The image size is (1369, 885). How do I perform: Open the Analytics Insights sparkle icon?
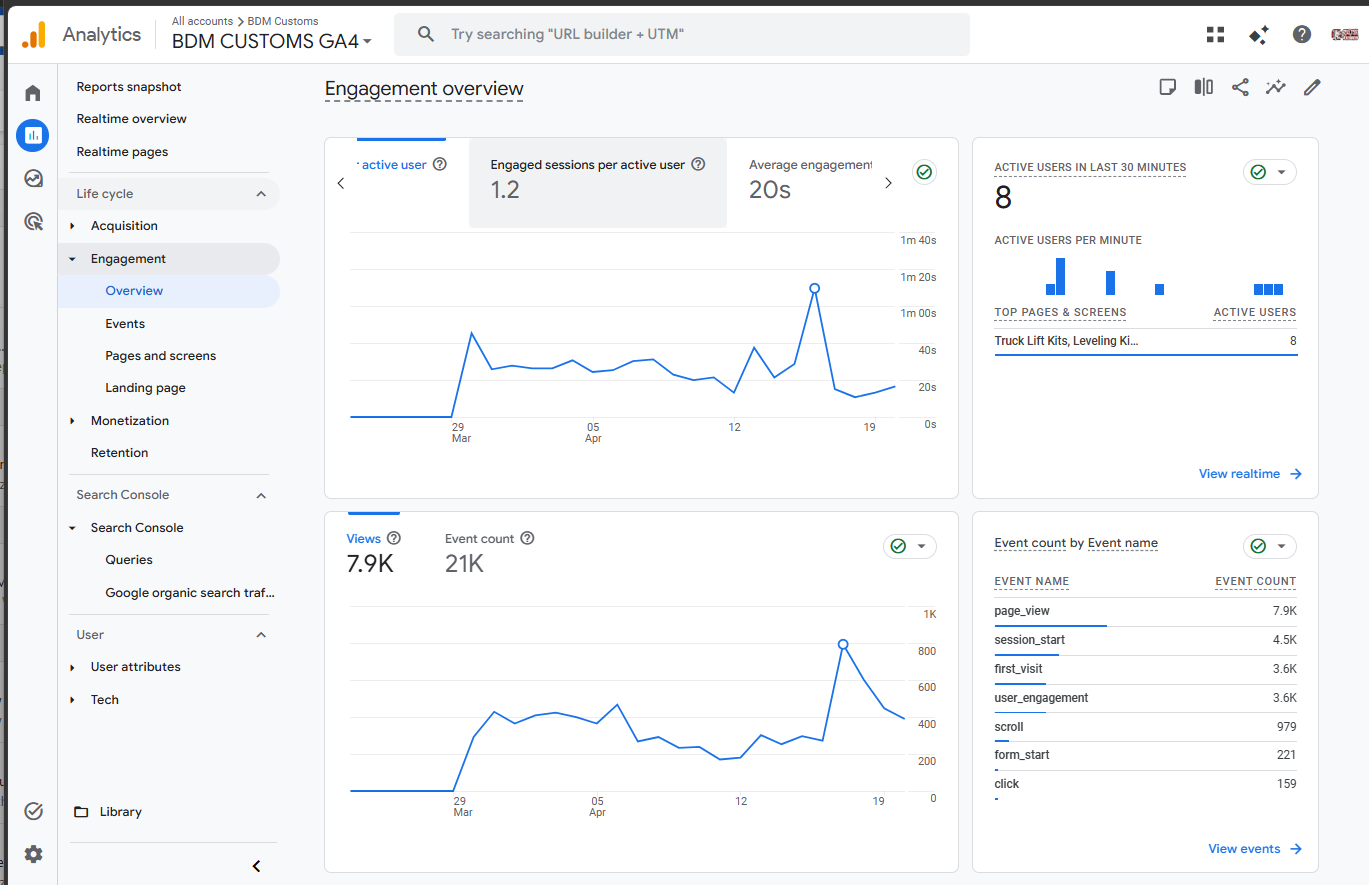click(x=1259, y=34)
